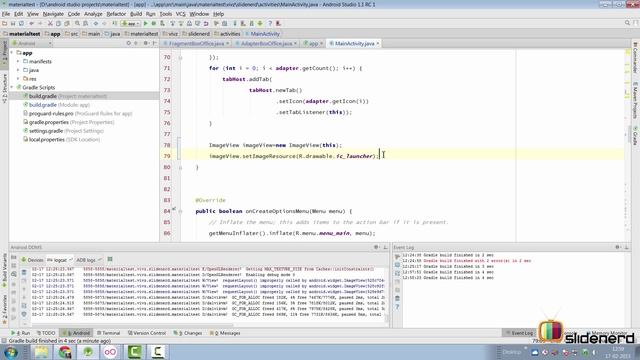Expand the manifests folder
Screen dimensions: 640x360
(x=18, y=61)
